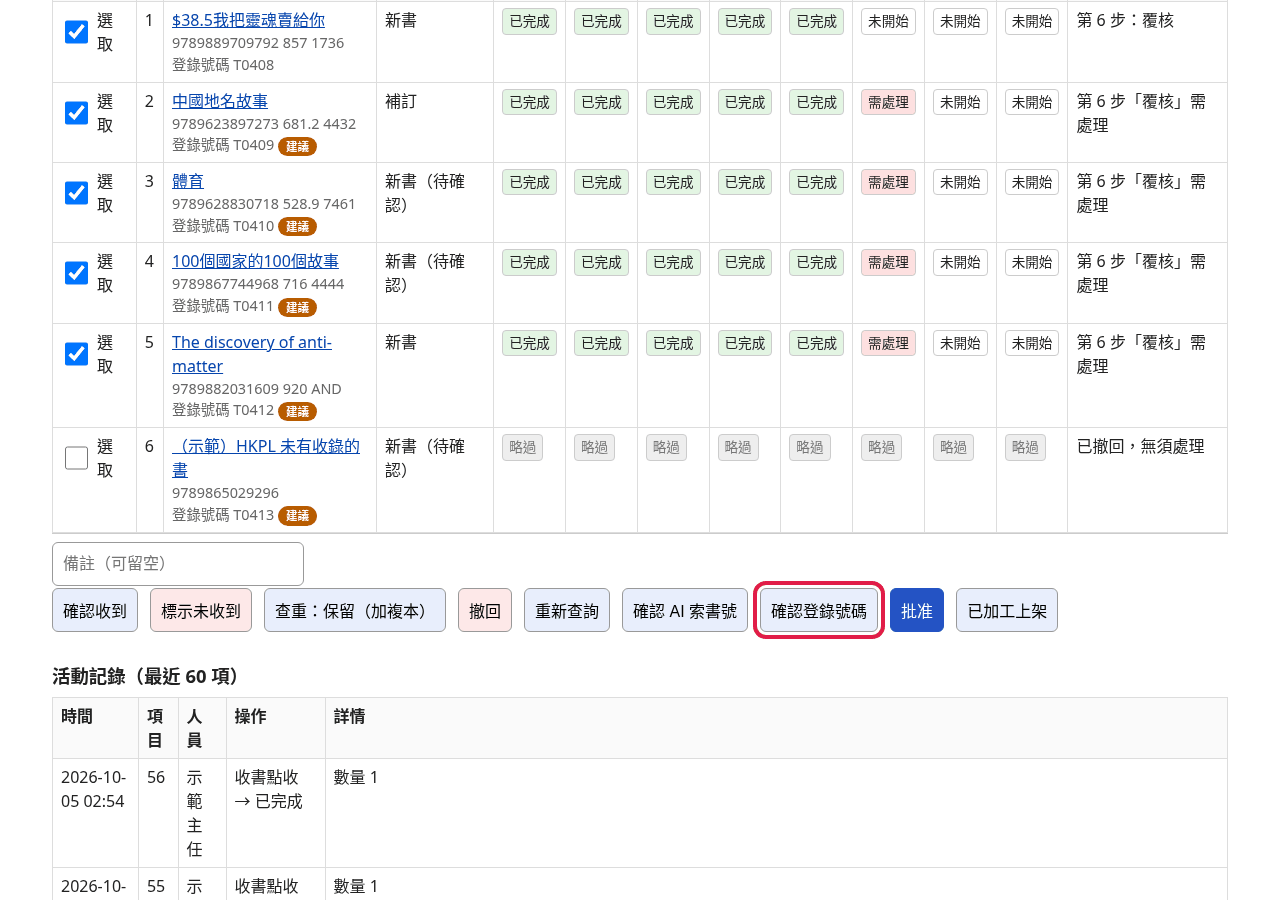This screenshot has height=900, width=1280.
Task: Open the 體育 book link
Action: (188, 181)
